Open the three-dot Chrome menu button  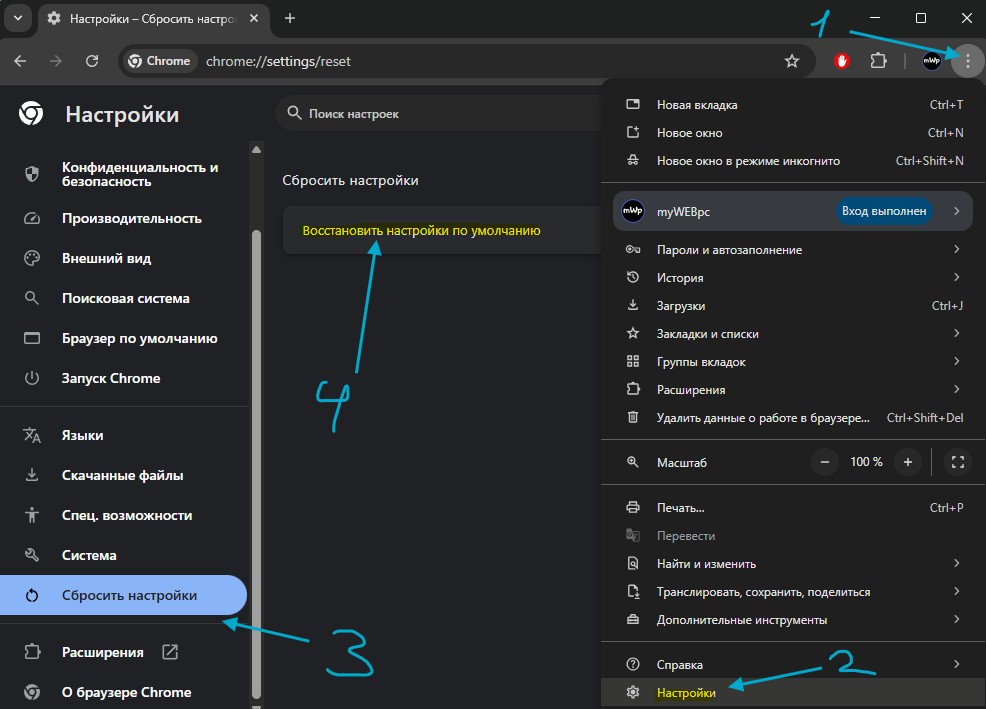(967, 61)
